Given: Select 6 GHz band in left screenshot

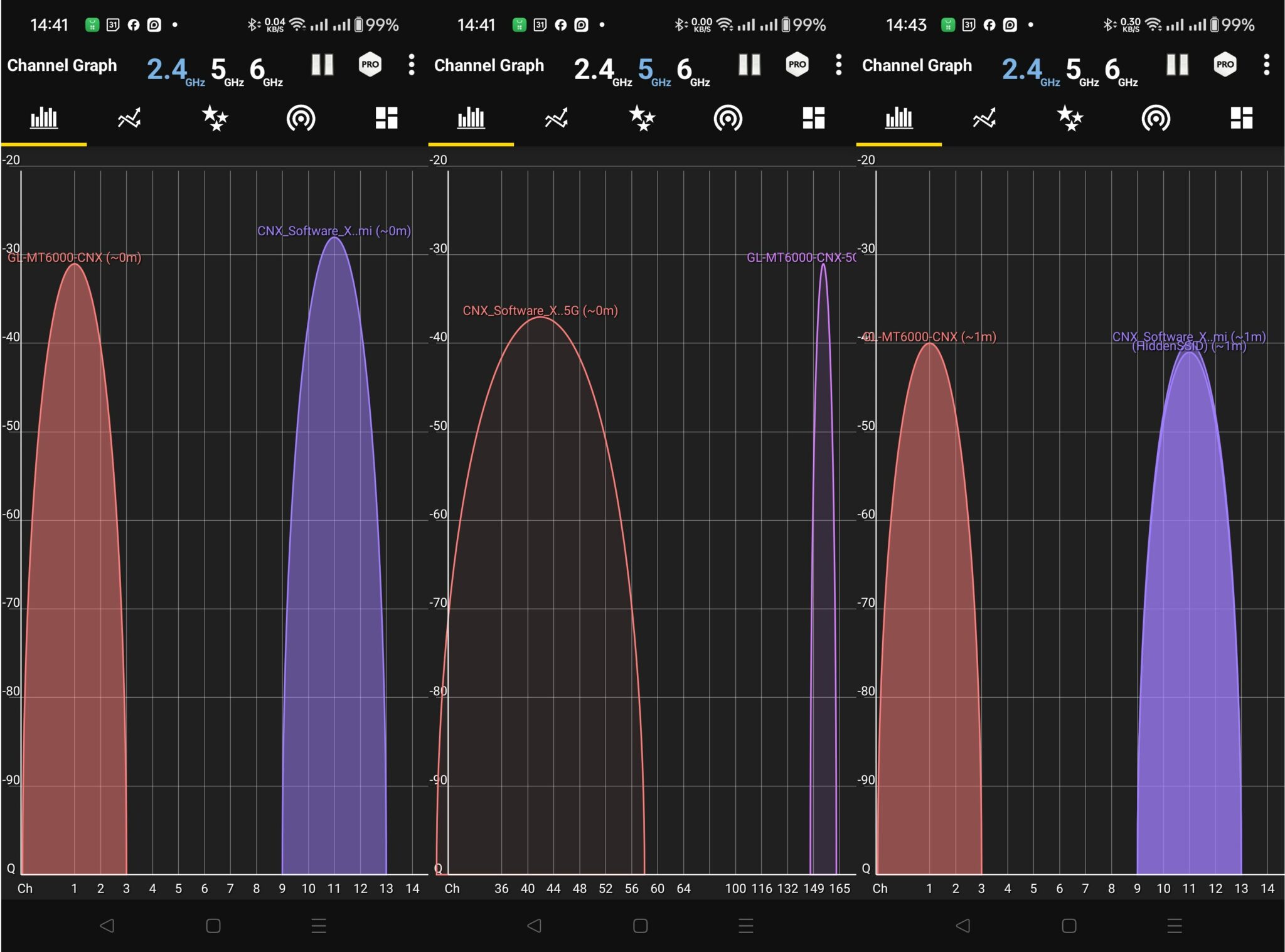Looking at the screenshot, I should pos(266,70).
